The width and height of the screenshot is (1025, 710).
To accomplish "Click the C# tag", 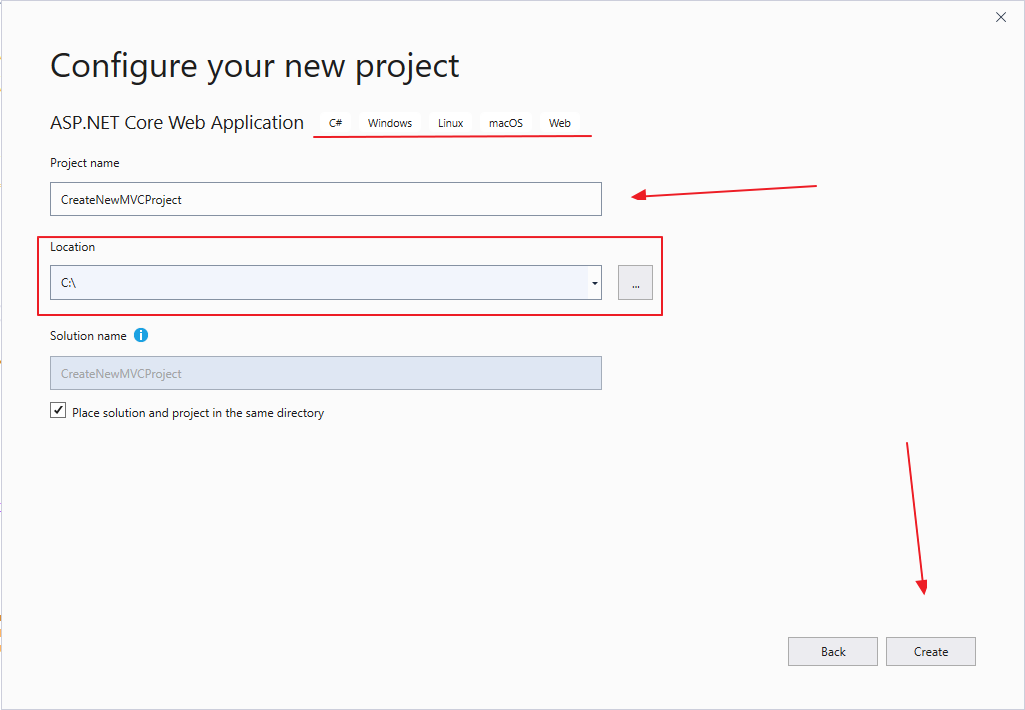I will click(335, 123).
